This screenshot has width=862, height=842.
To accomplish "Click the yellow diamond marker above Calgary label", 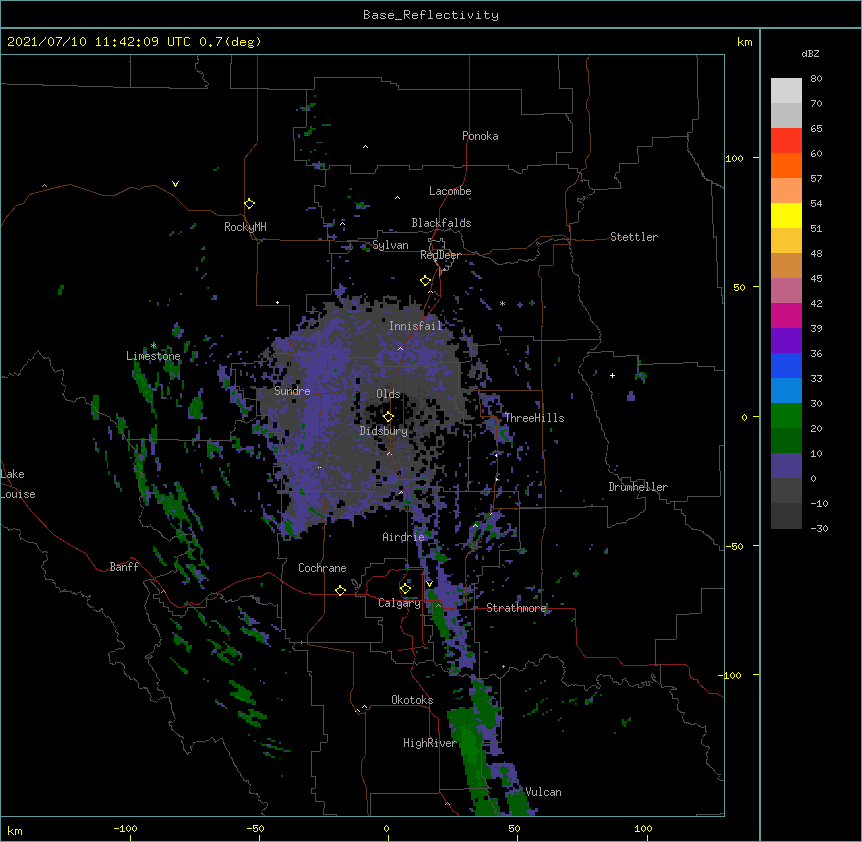I will 405,589.
